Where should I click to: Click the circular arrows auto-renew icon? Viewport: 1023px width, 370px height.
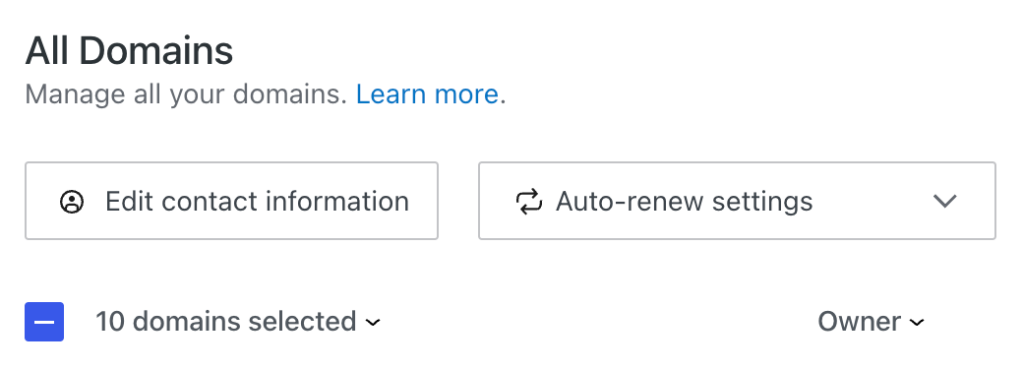point(528,202)
